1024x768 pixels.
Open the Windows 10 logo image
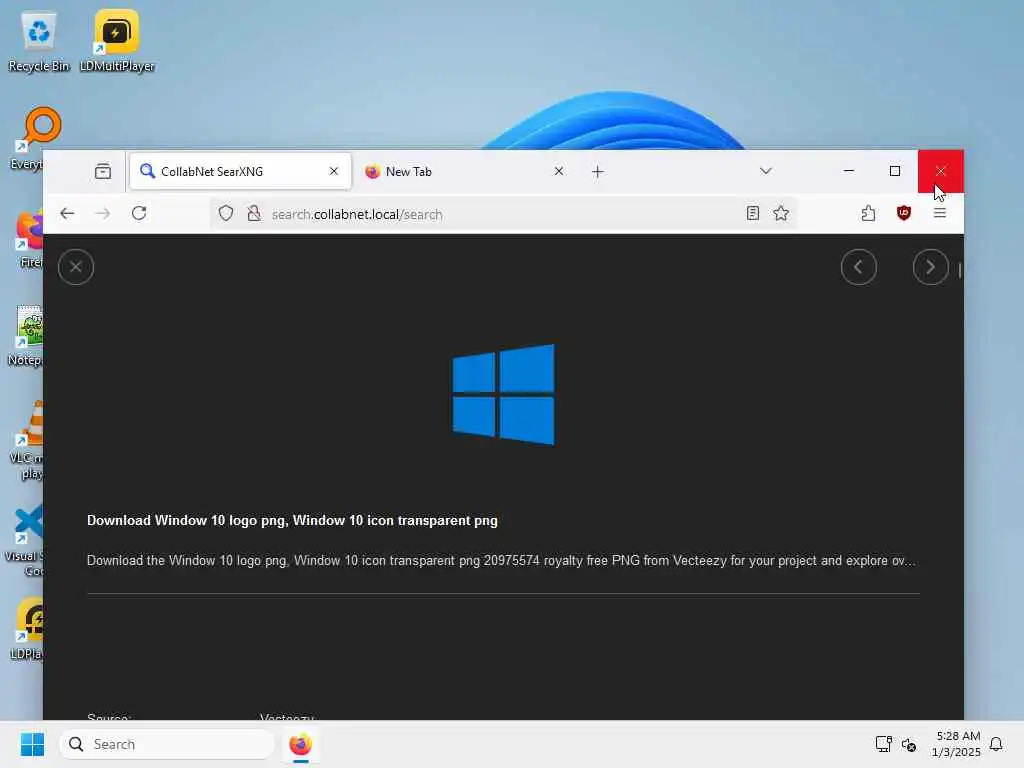504,394
